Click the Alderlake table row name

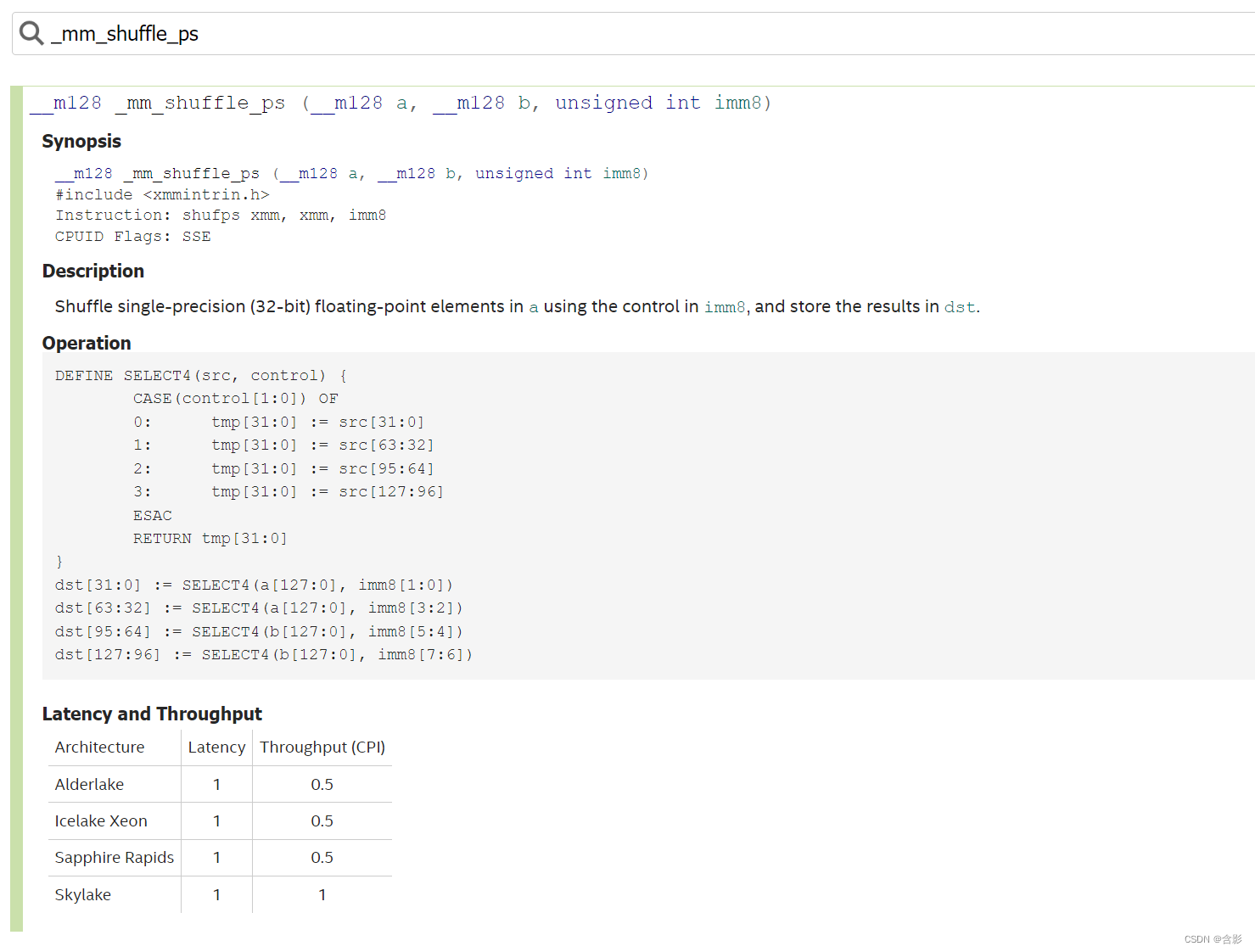pos(89,784)
